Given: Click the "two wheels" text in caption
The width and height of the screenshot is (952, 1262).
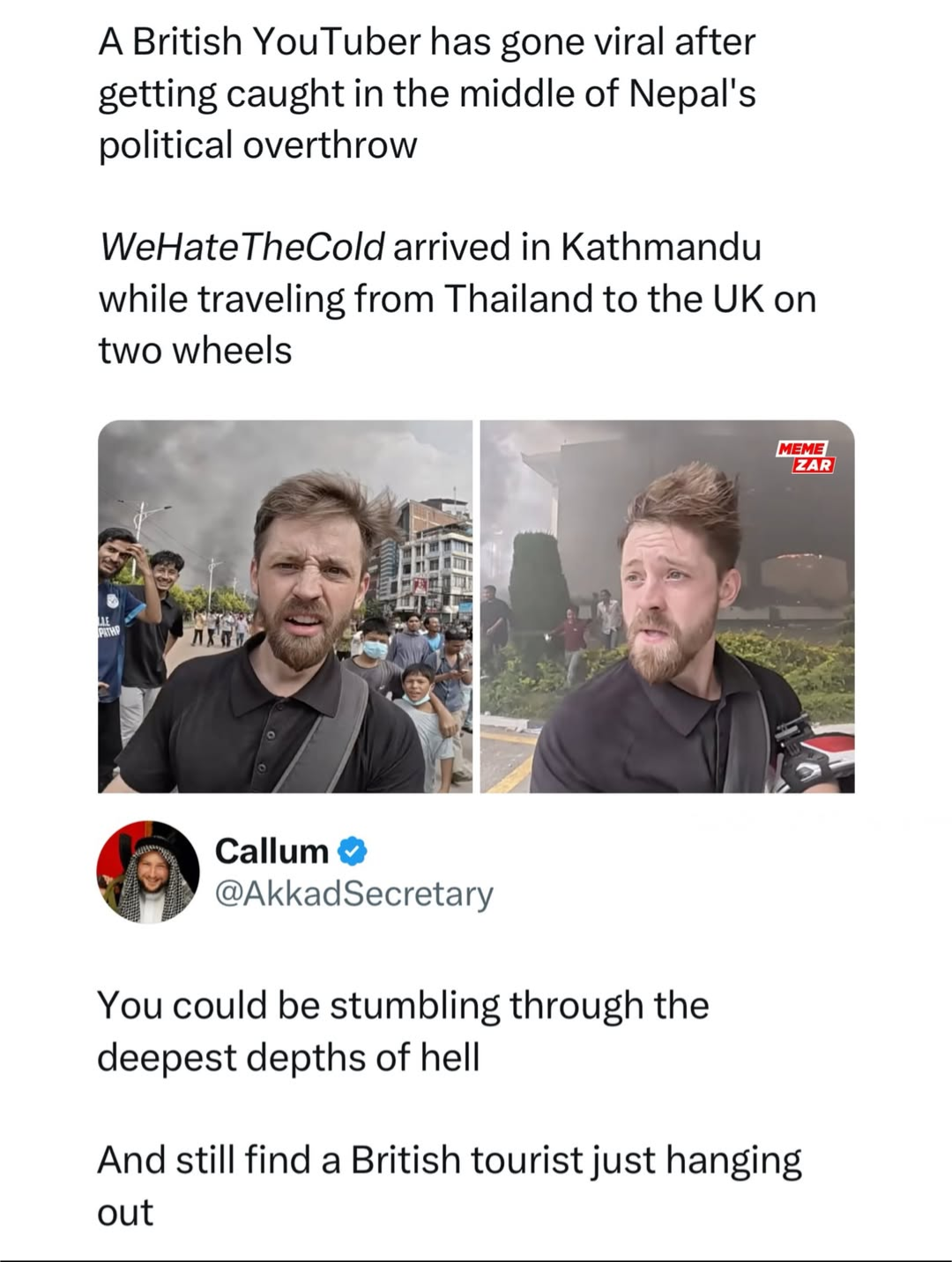Looking at the screenshot, I should tap(195, 351).
